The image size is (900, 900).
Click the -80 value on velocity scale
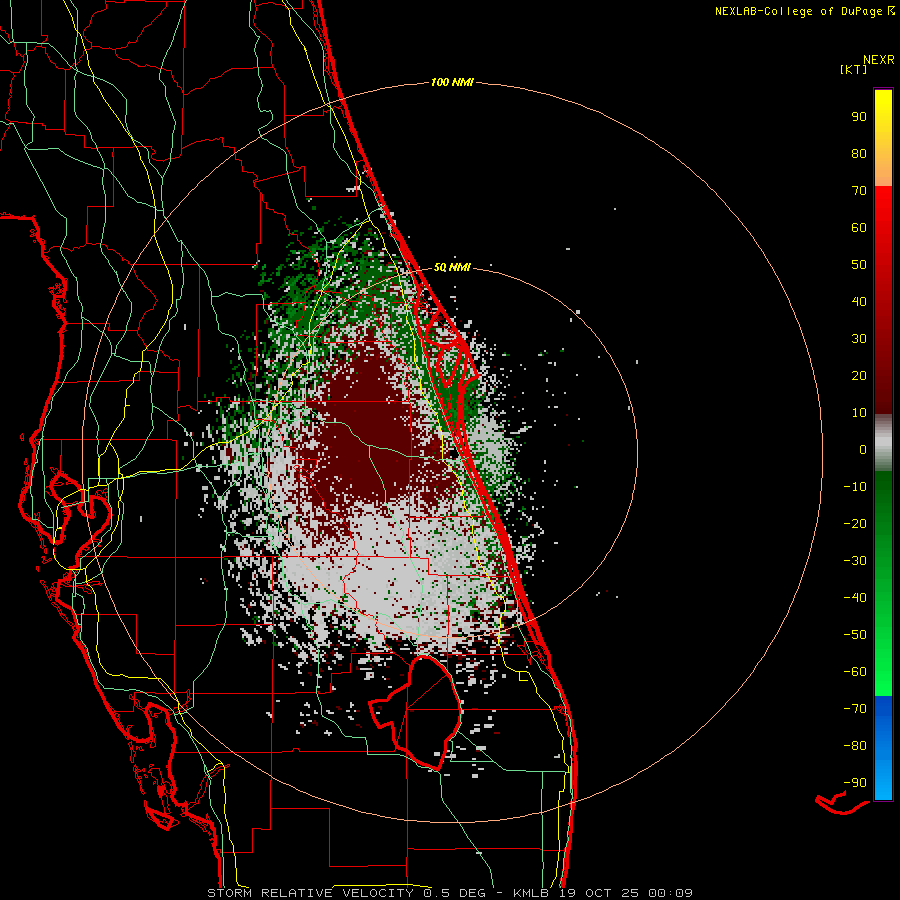[855, 746]
